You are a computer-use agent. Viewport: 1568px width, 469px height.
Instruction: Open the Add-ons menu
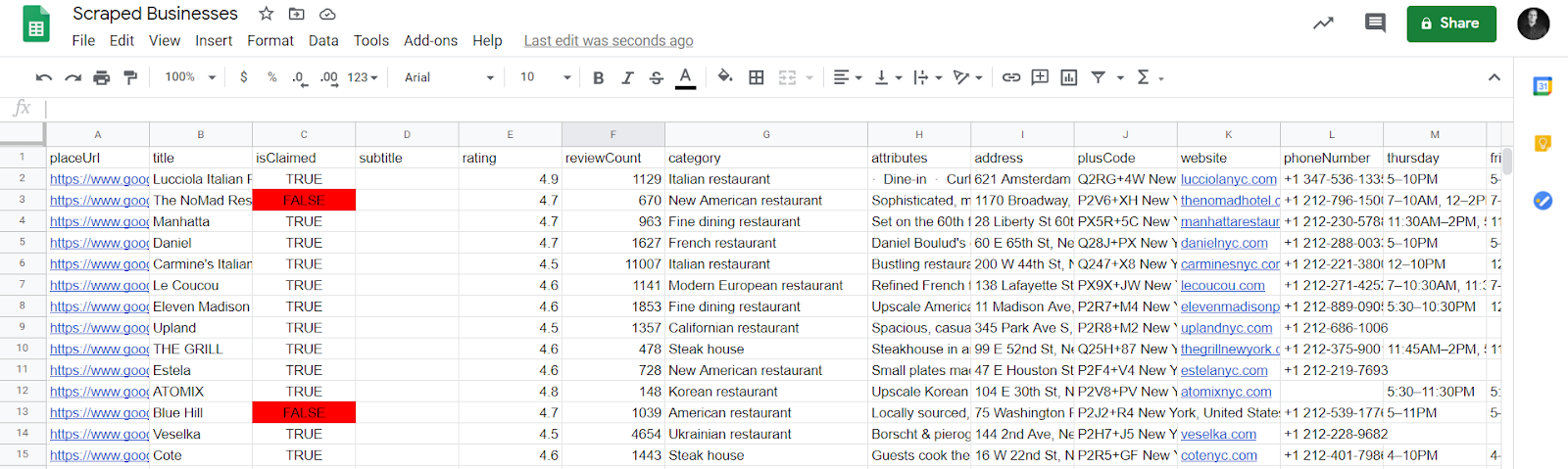[x=431, y=40]
